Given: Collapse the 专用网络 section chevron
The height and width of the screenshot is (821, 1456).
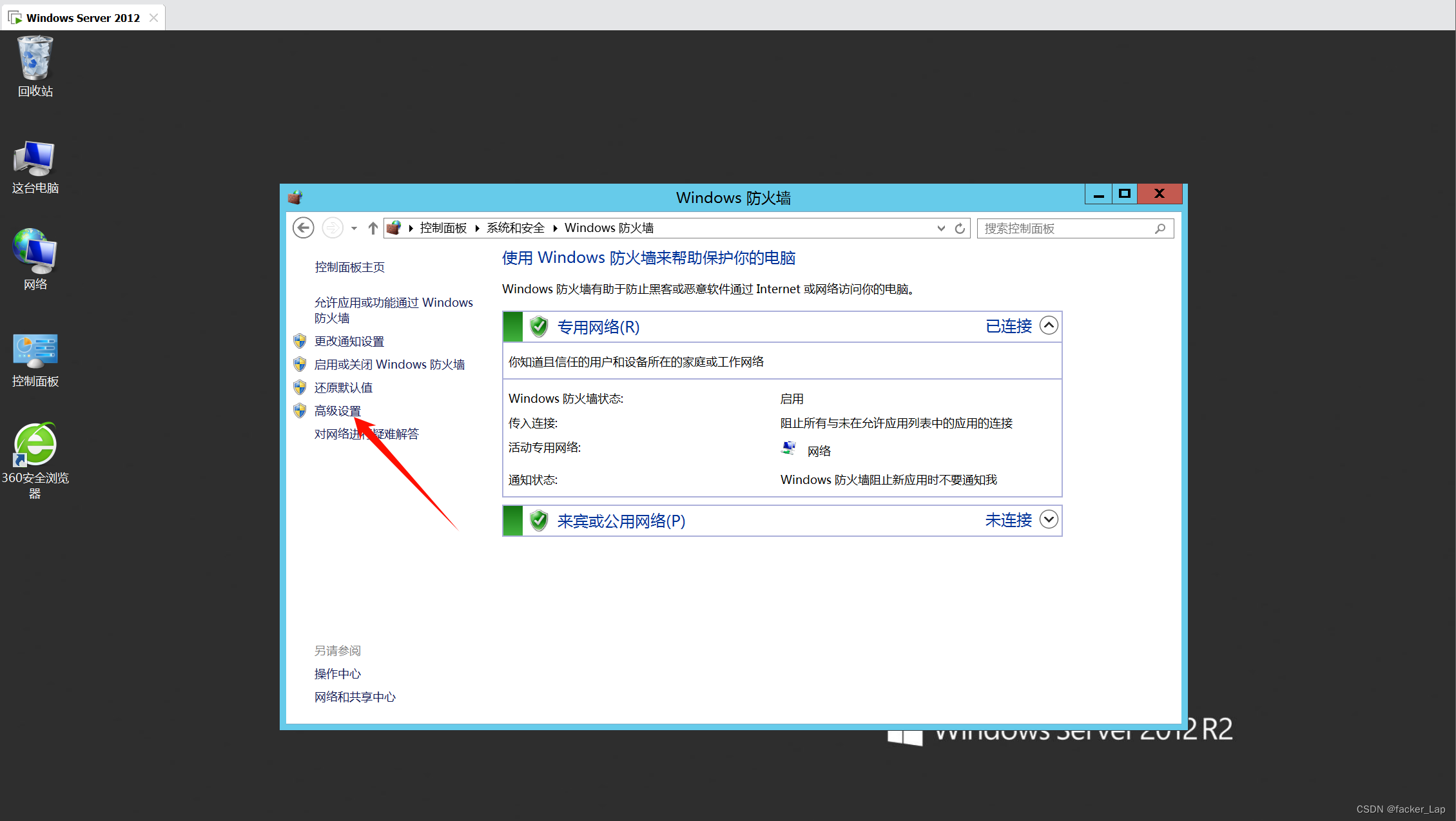Looking at the screenshot, I should tap(1049, 326).
